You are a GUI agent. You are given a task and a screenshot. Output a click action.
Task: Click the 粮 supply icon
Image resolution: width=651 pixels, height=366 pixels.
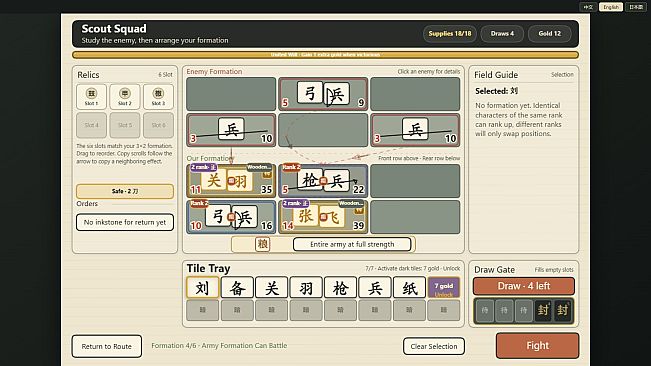click(262, 244)
